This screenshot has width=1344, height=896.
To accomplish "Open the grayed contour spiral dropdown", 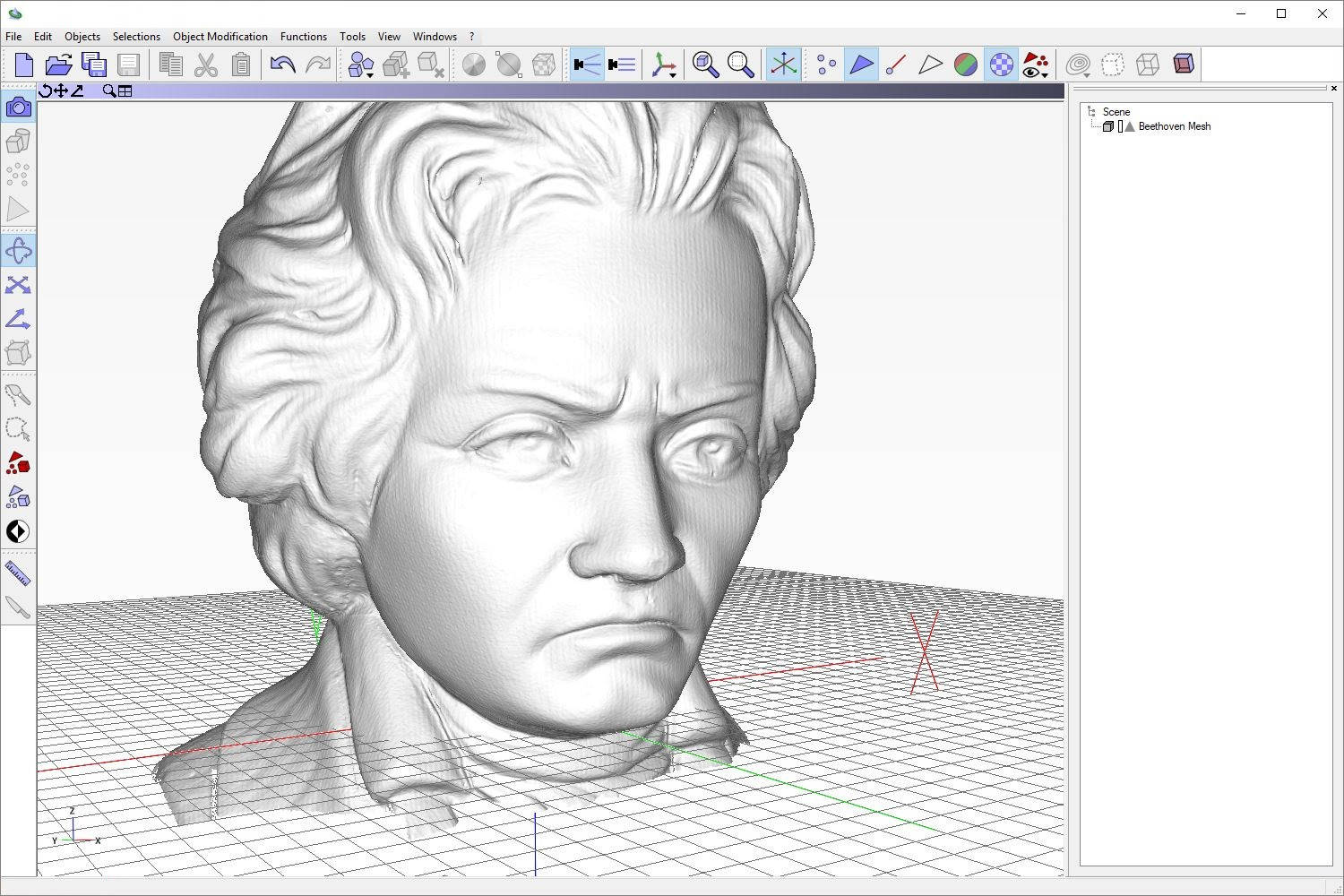I will click(x=1079, y=65).
